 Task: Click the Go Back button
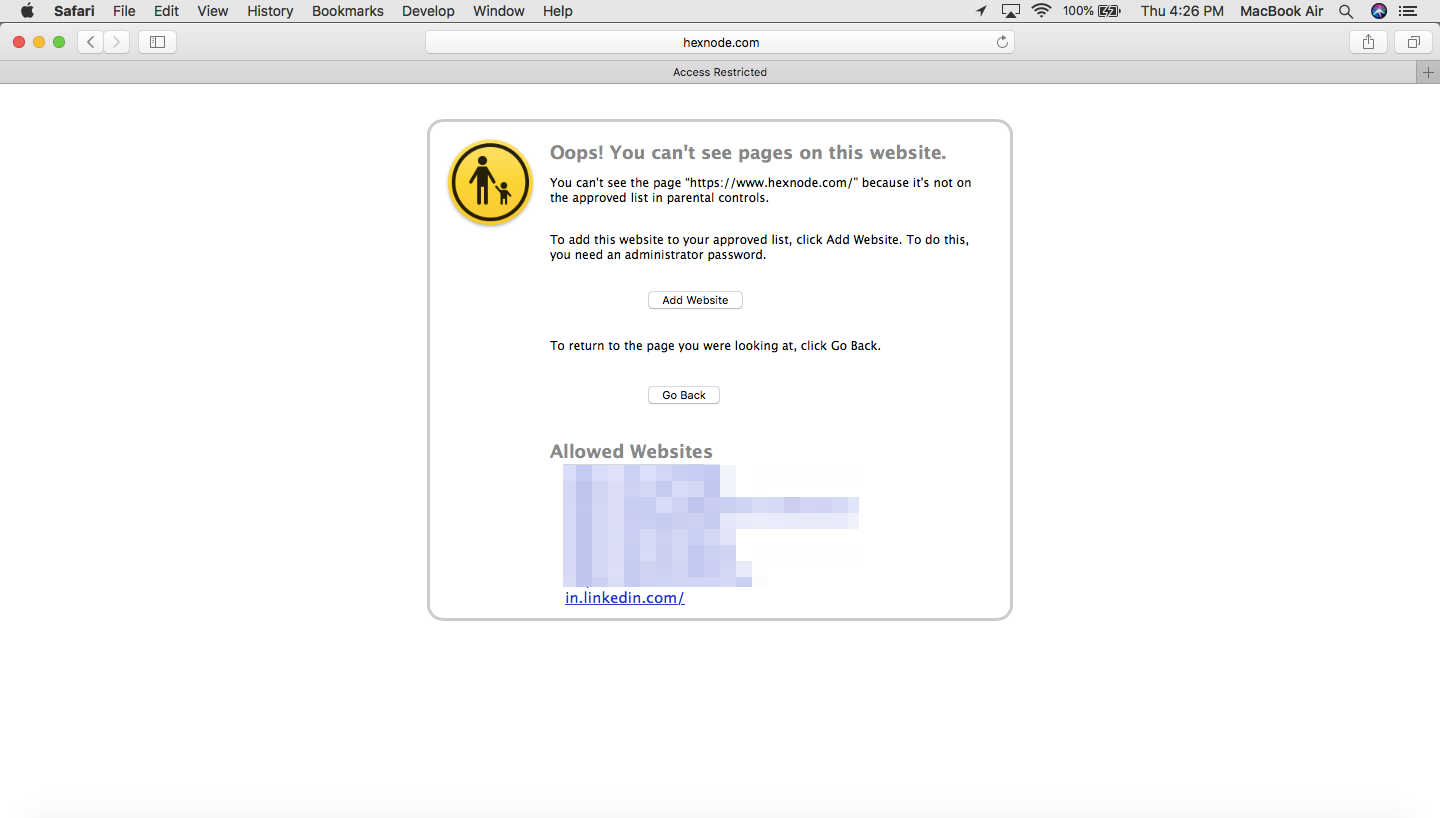point(684,395)
